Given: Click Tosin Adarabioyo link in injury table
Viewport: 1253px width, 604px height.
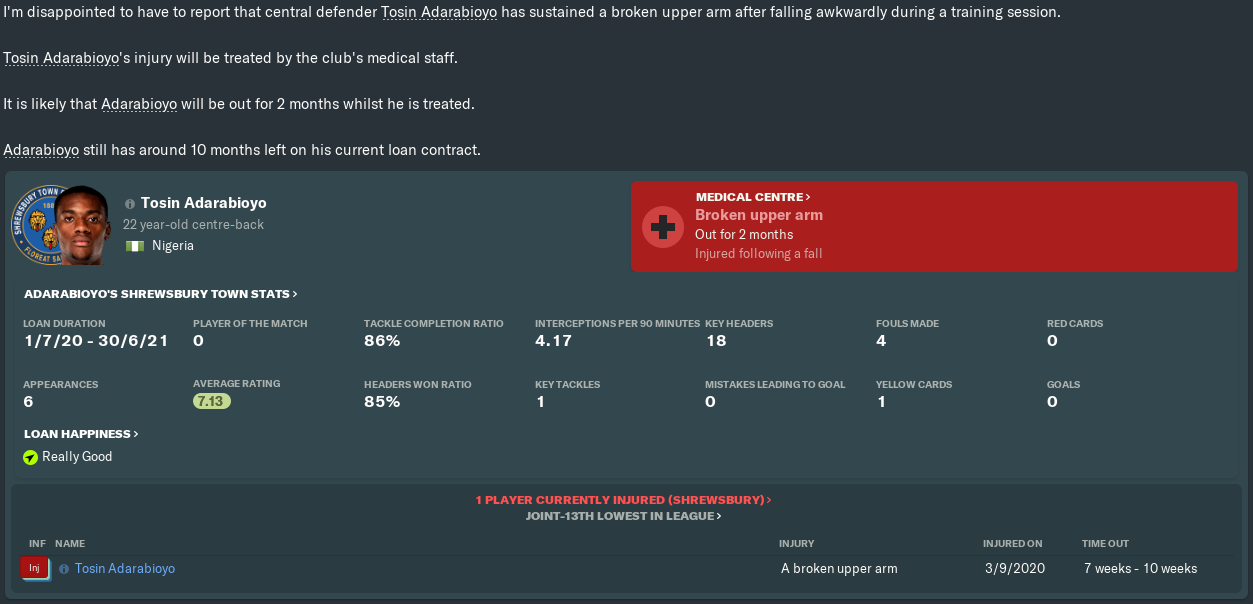Looking at the screenshot, I should point(125,569).
